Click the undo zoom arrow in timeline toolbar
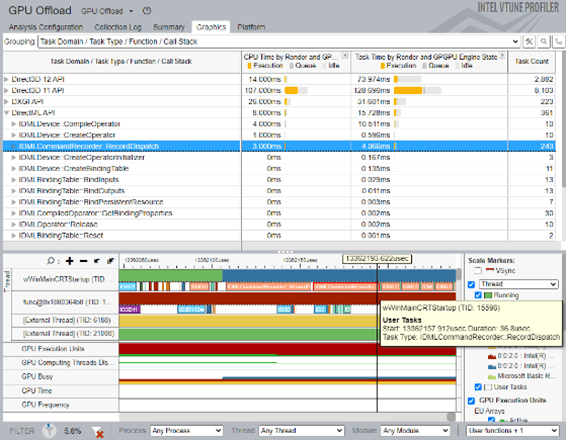The height and width of the screenshot is (440, 586). [x=97, y=261]
